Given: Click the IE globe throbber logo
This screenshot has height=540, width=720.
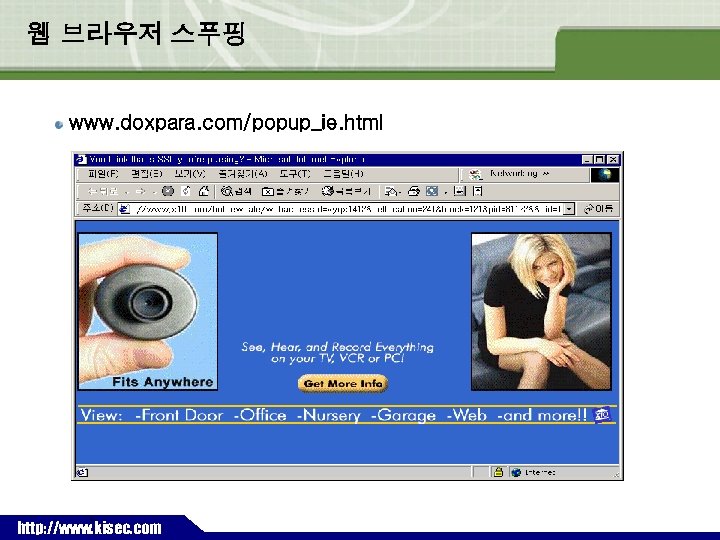Looking at the screenshot, I should click(604, 175).
